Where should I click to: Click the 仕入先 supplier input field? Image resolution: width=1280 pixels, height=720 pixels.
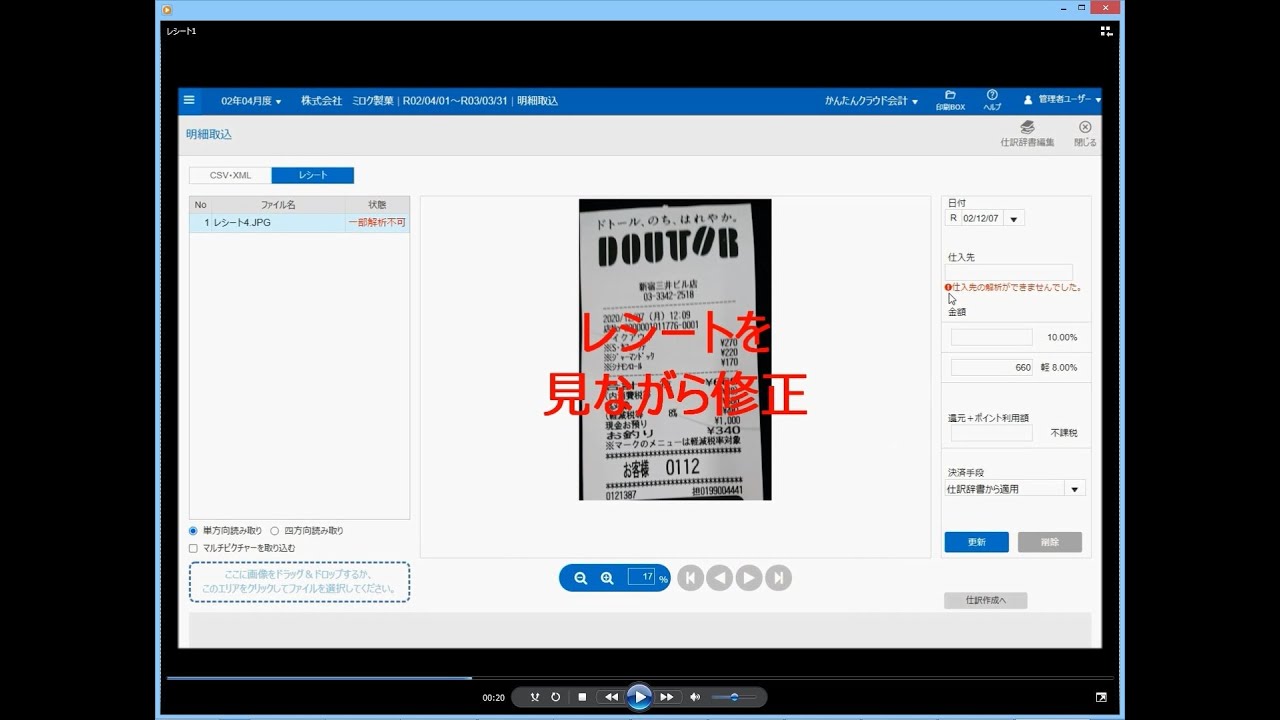tap(1009, 272)
